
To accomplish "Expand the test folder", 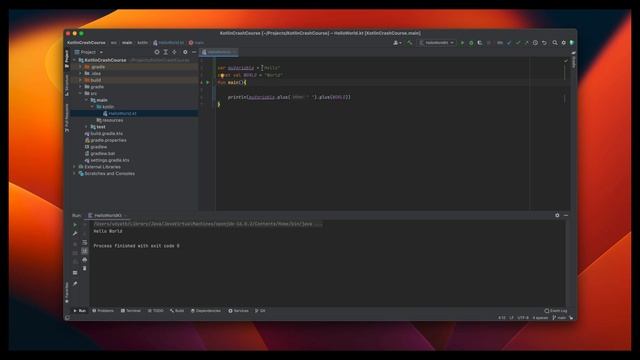I will click(87, 127).
